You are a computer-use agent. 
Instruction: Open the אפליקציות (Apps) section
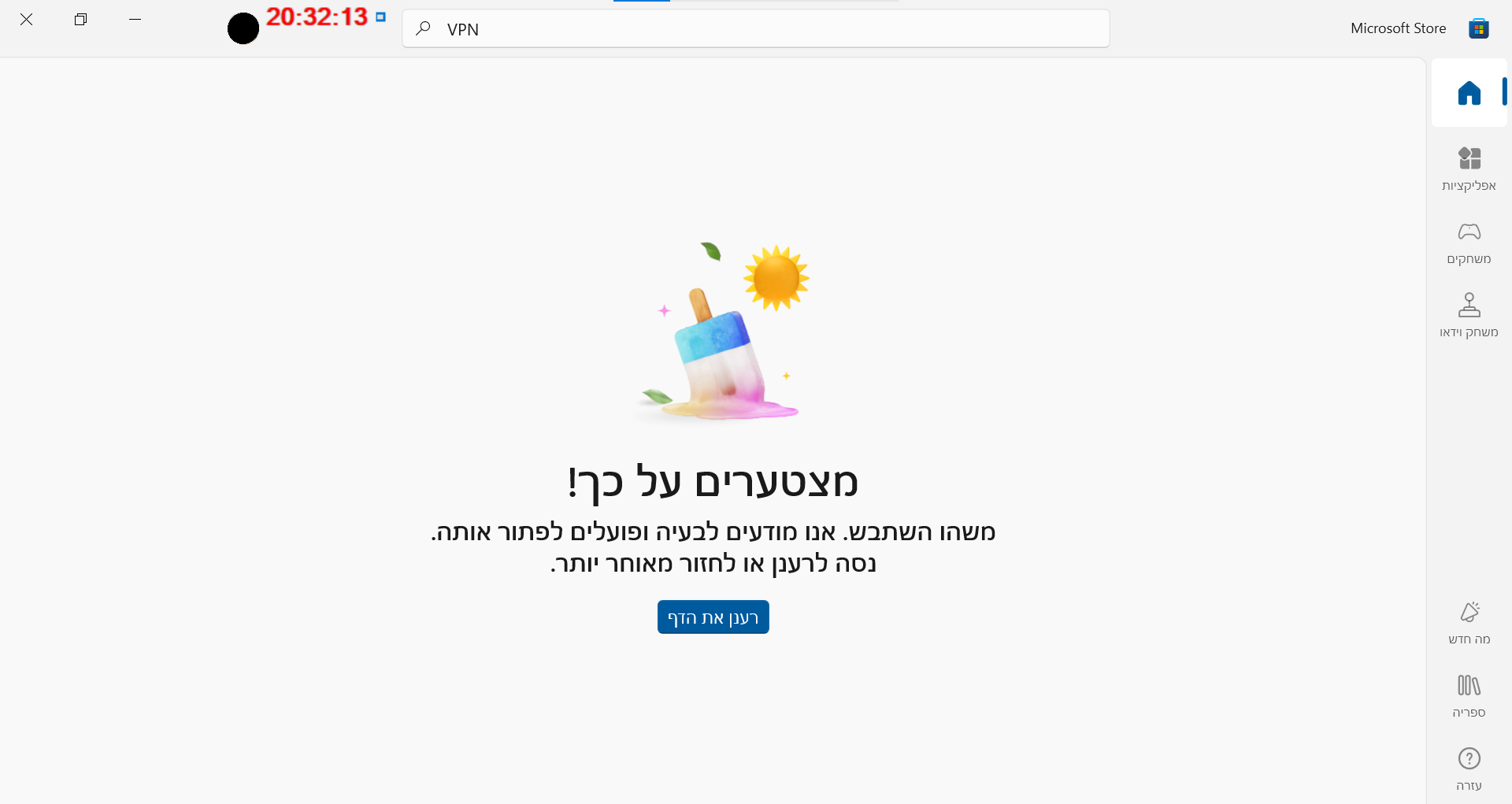point(1469,169)
